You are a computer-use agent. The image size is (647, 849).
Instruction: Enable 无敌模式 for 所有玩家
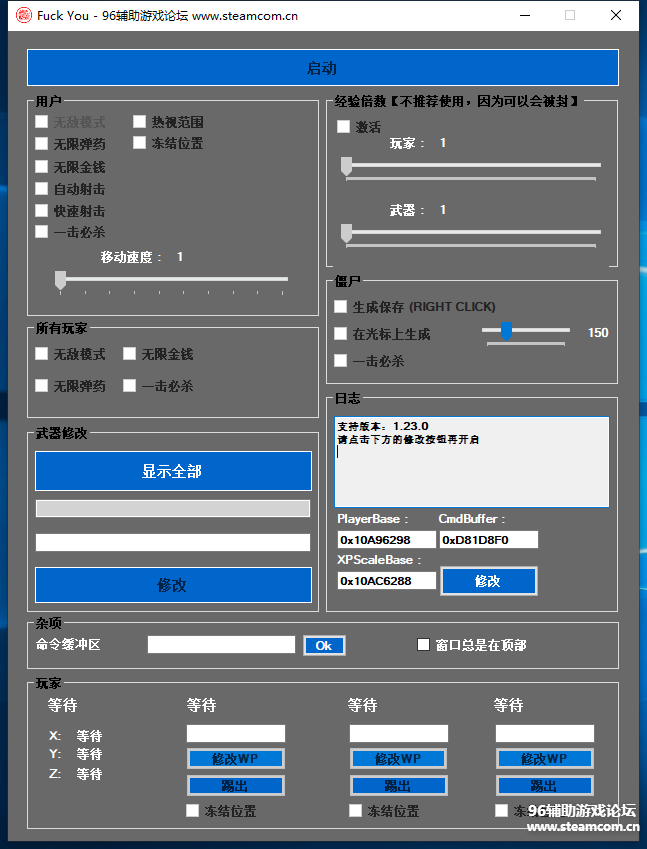point(42,354)
